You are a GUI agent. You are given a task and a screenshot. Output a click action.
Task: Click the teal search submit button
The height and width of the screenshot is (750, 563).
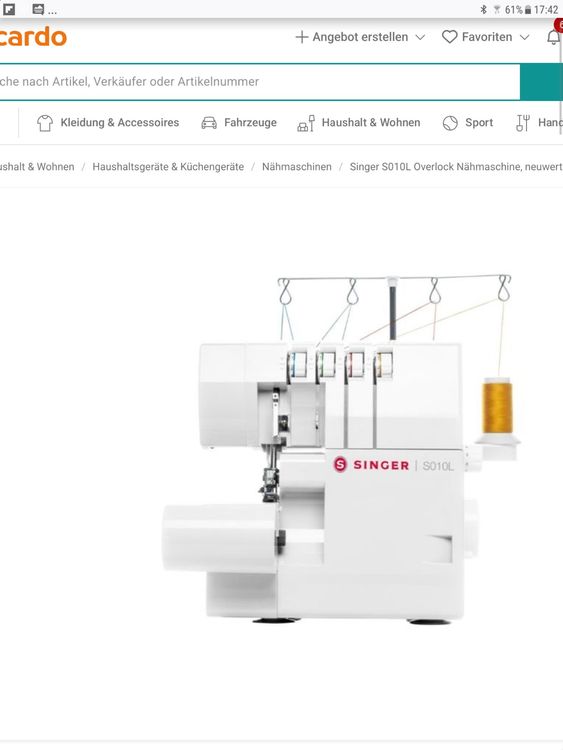[541, 82]
